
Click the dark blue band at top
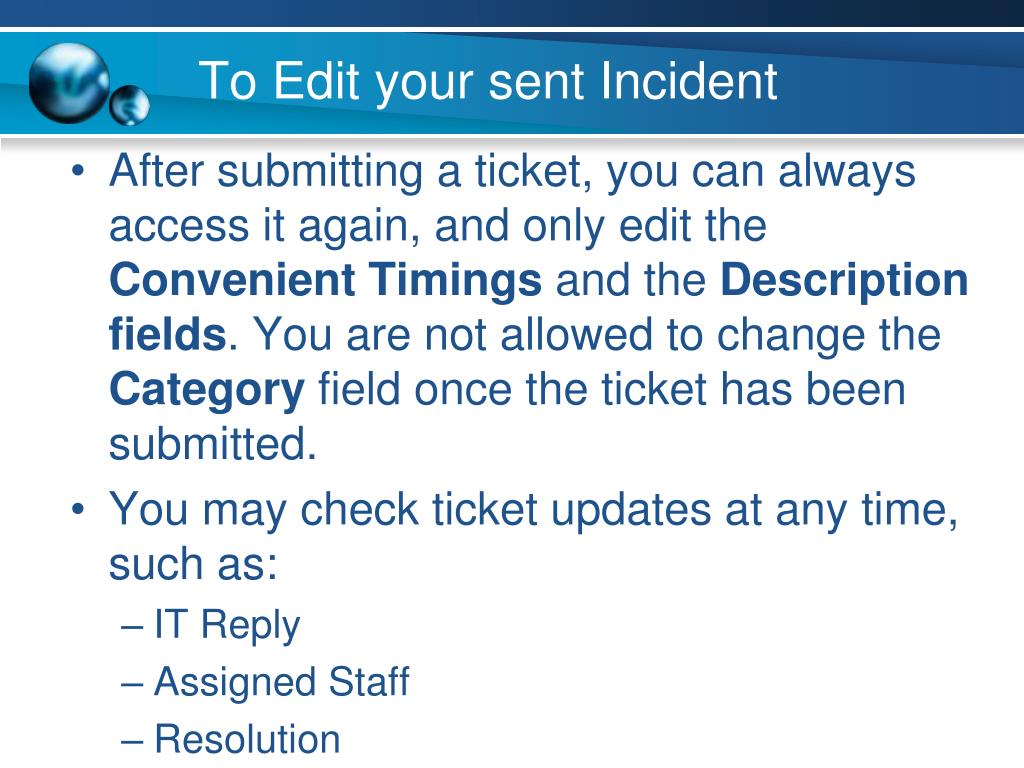512,13
